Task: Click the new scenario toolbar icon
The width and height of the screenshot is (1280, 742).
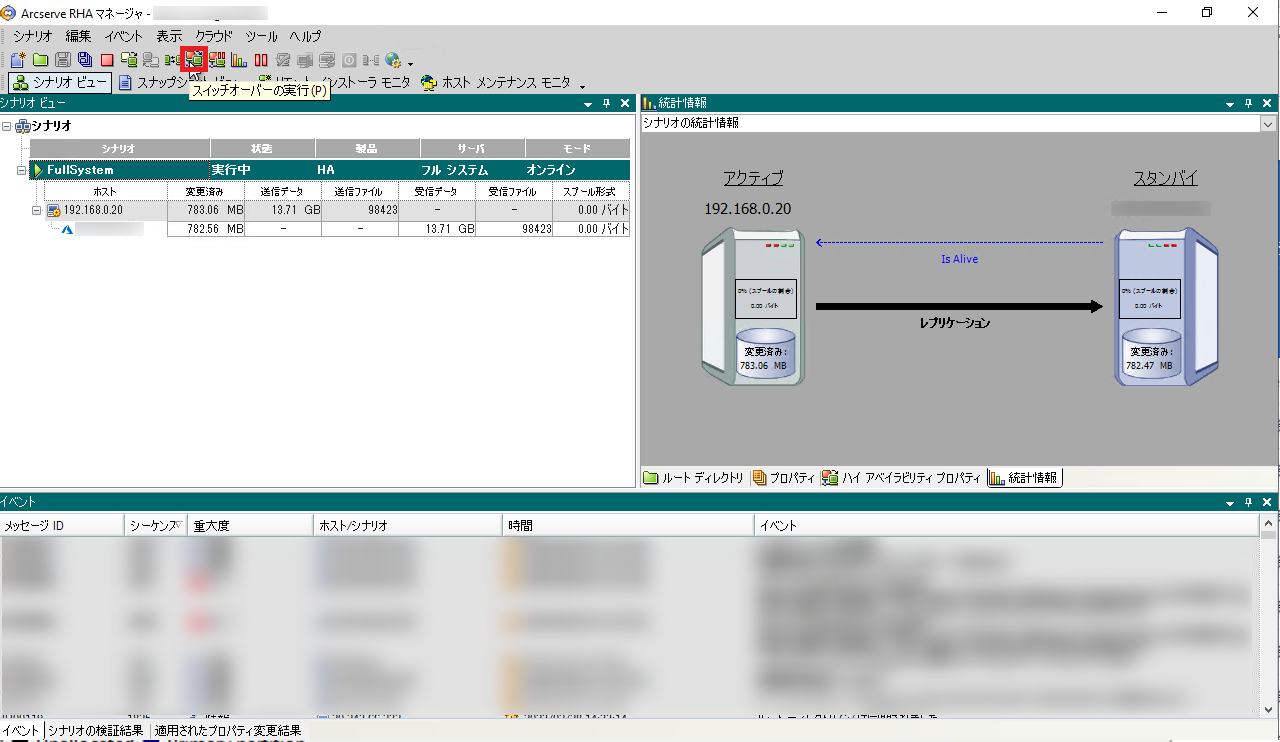Action: pyautogui.click(x=18, y=60)
